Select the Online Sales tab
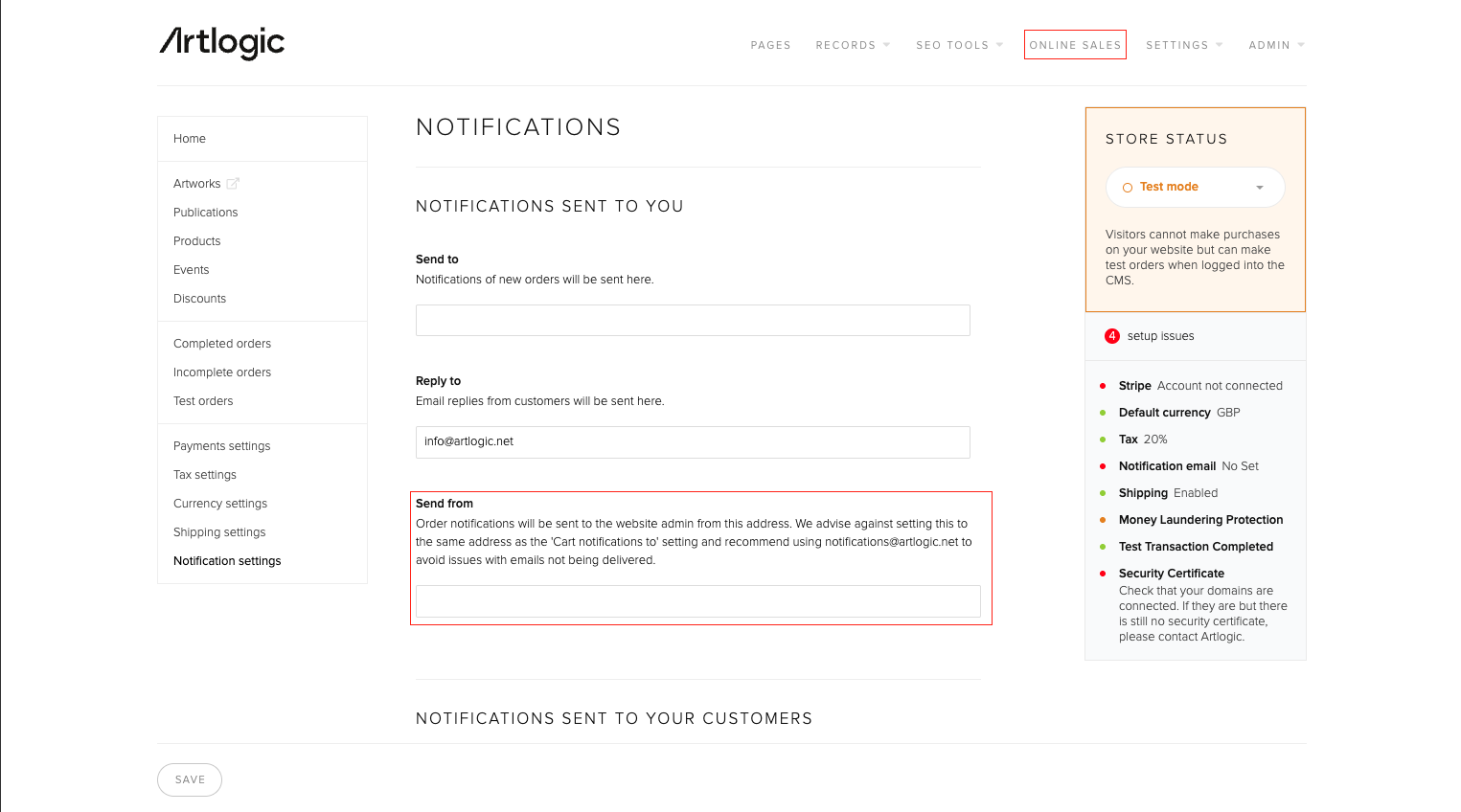The width and height of the screenshot is (1461, 812). [1075, 45]
